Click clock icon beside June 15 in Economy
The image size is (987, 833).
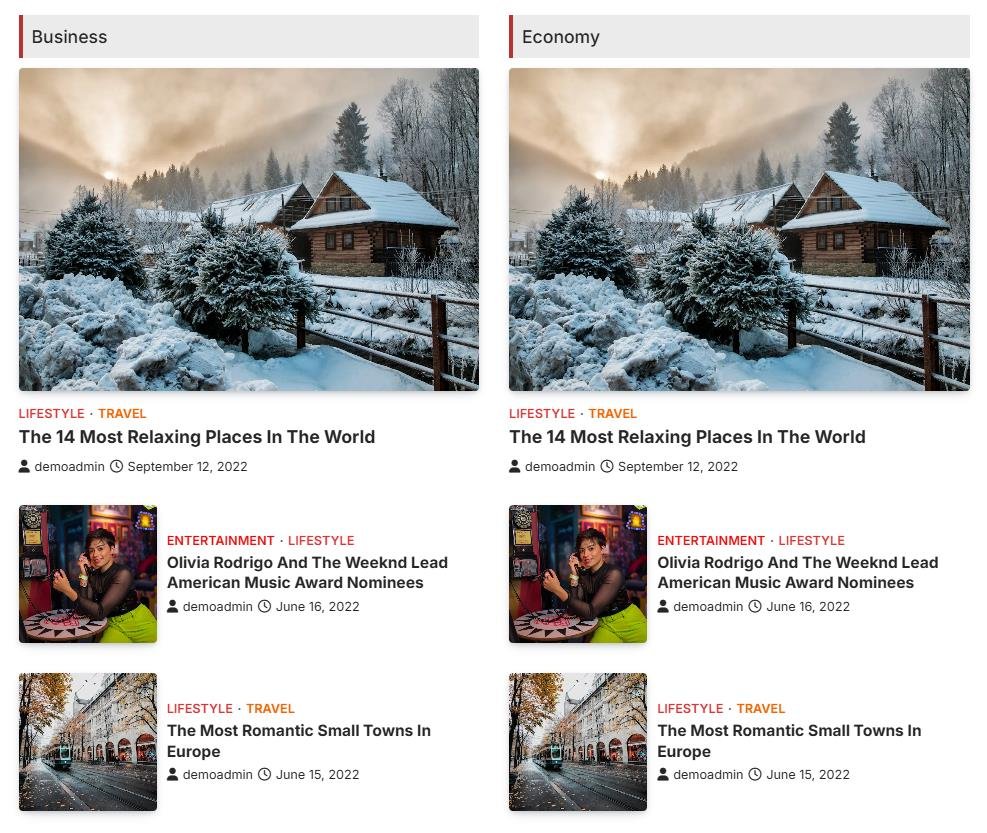click(x=755, y=774)
